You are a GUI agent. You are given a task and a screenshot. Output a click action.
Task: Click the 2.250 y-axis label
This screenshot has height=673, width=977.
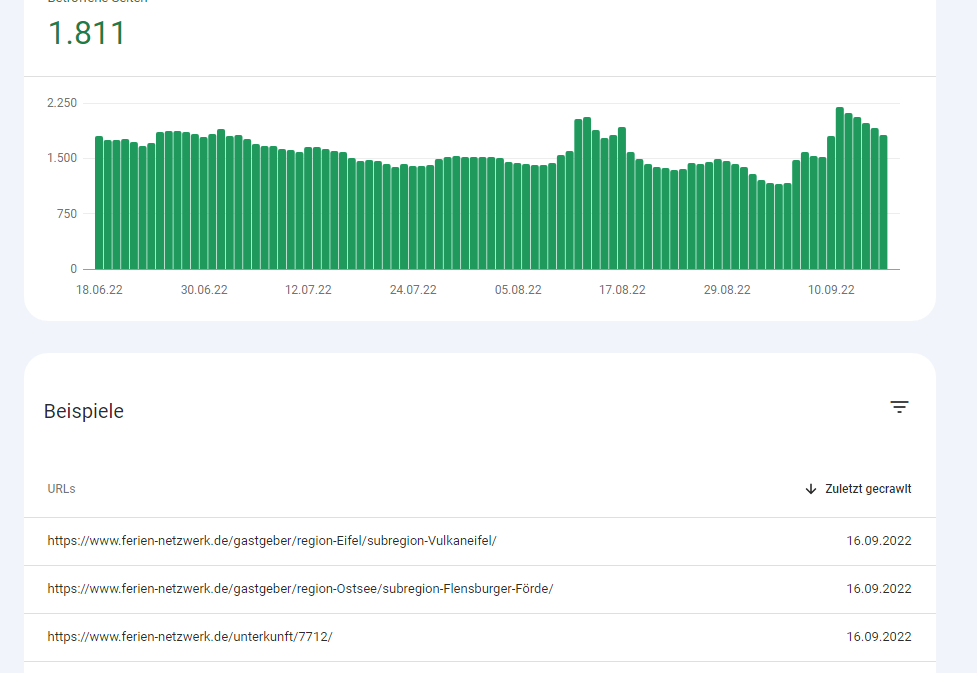coord(62,103)
